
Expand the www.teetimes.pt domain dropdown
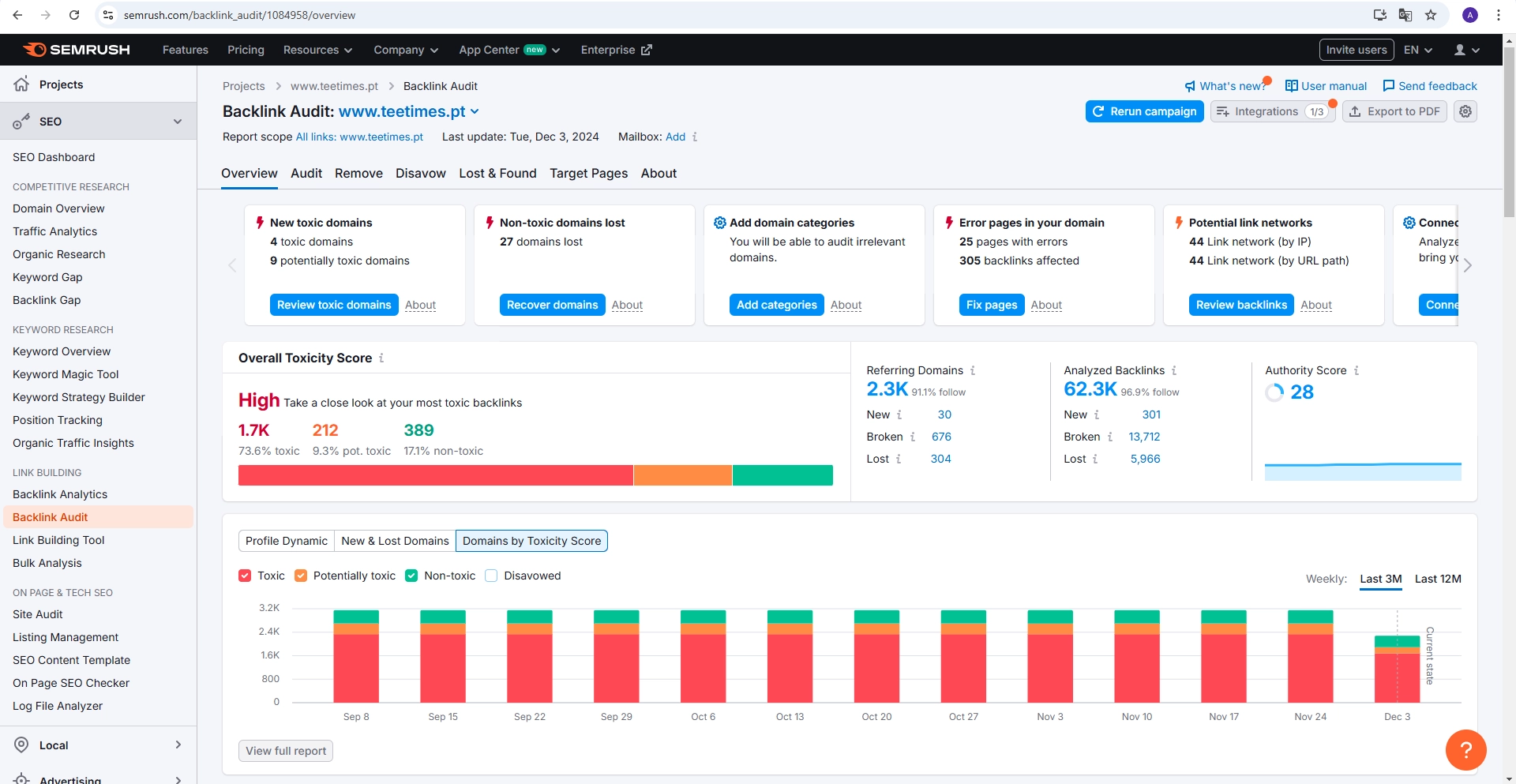pyautogui.click(x=475, y=111)
